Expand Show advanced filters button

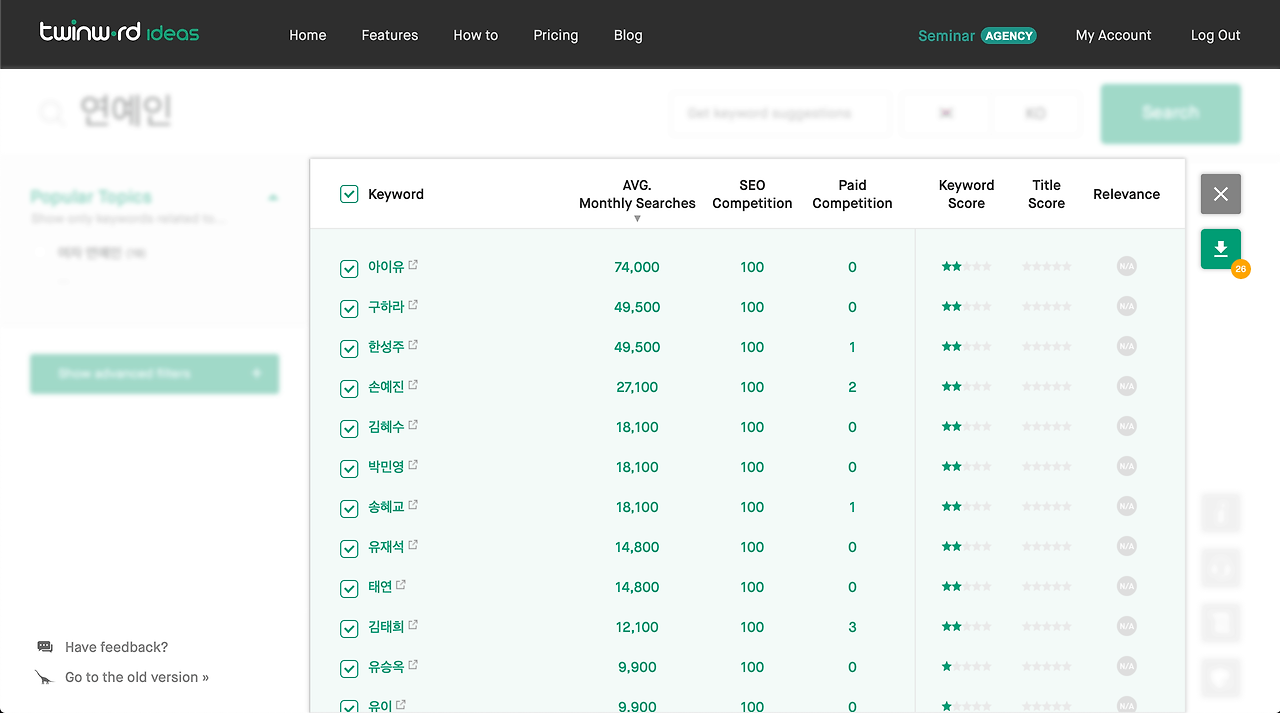click(x=154, y=373)
